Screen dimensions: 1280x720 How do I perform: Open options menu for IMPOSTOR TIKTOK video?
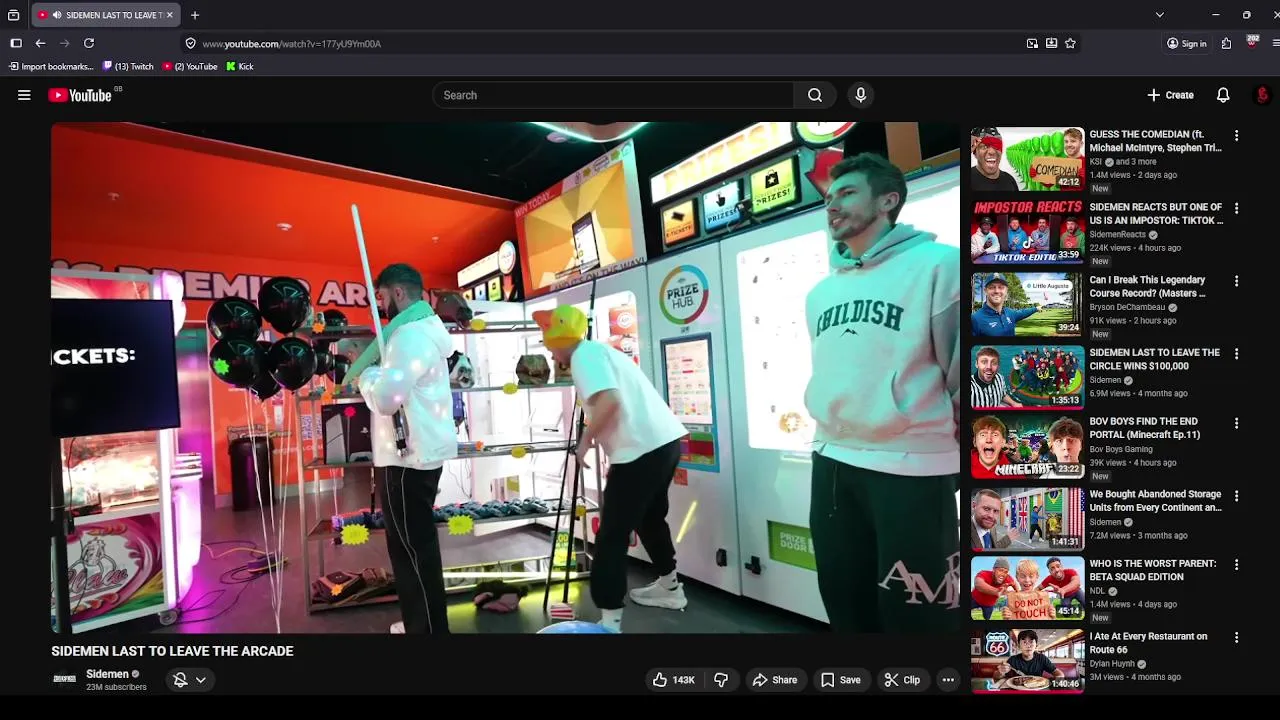pos(1236,208)
